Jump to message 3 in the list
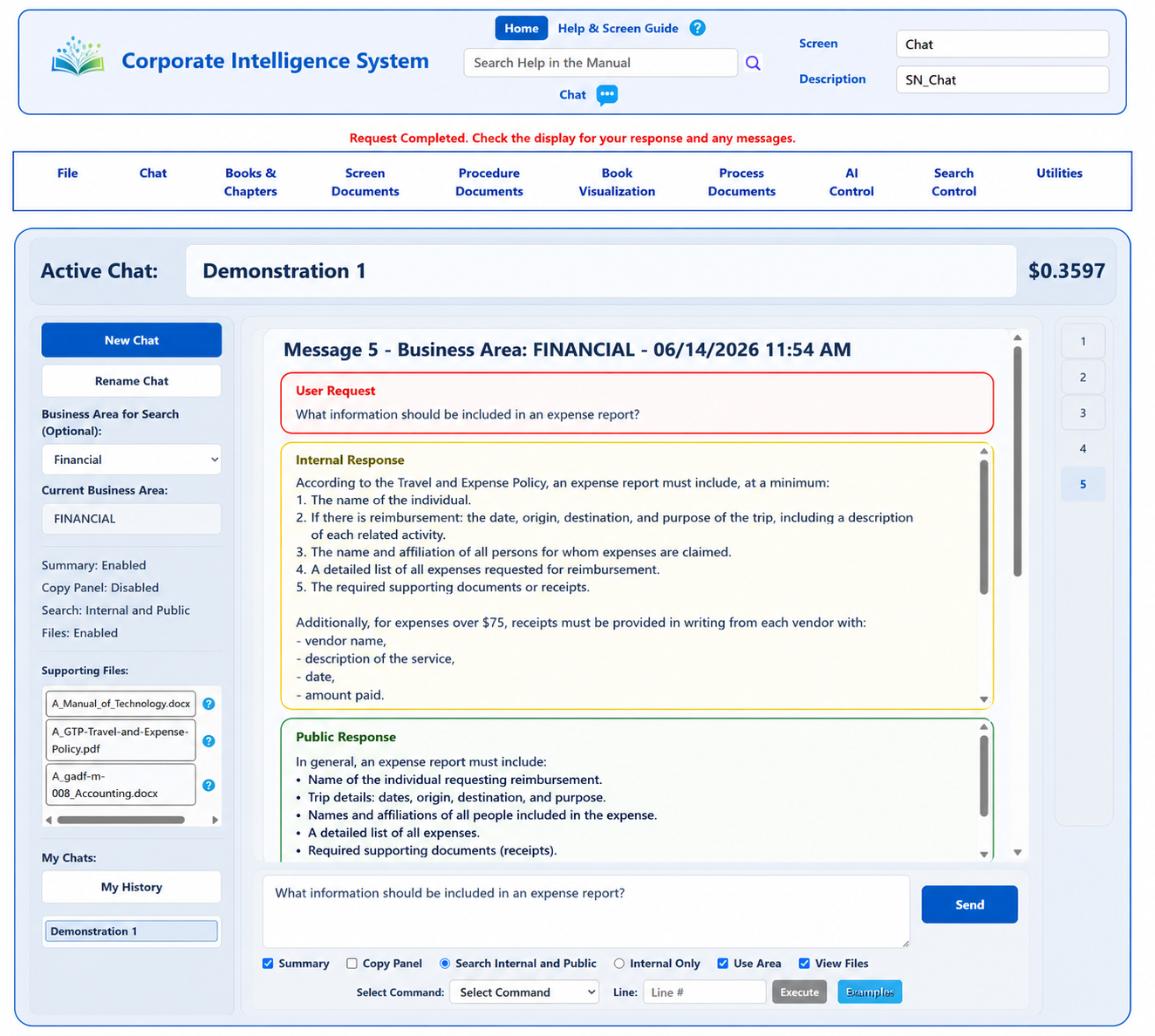The height and width of the screenshot is (1036, 1155). point(1083,413)
